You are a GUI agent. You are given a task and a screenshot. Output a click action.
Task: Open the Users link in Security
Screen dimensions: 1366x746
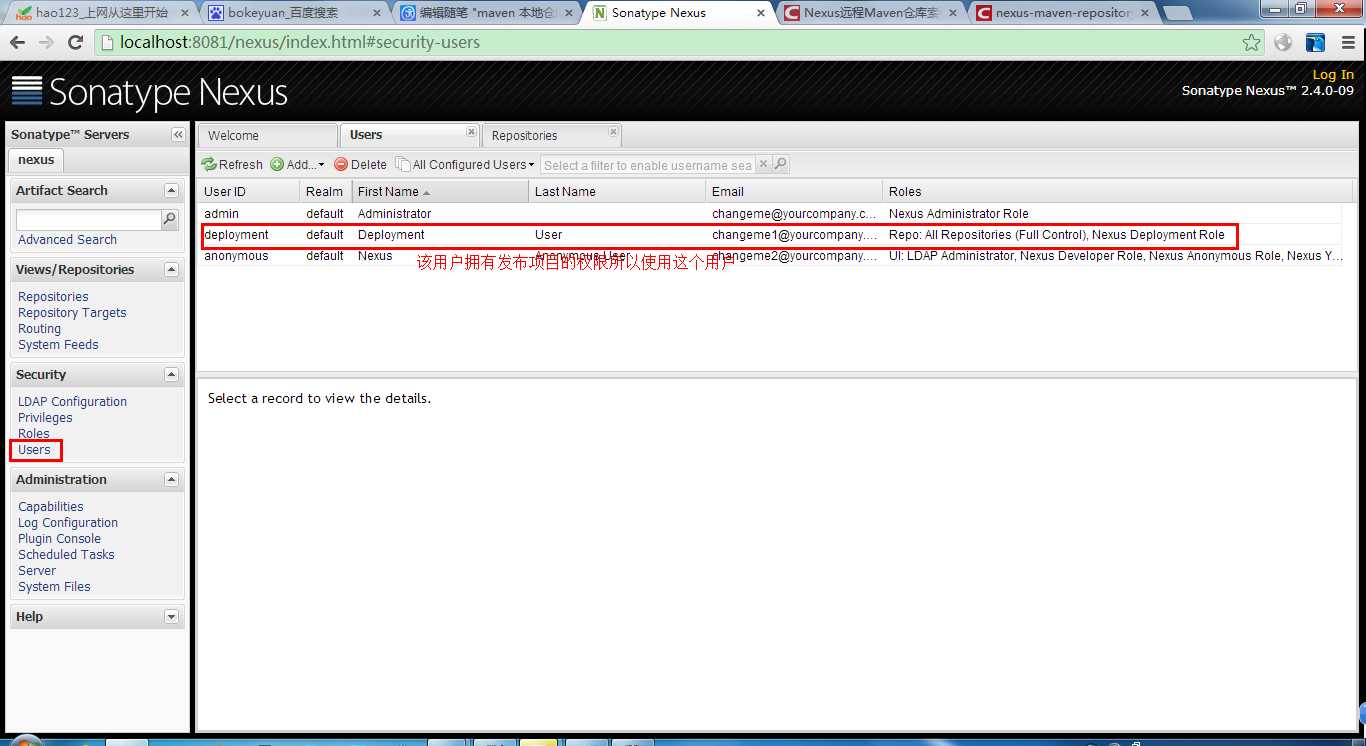click(34, 449)
